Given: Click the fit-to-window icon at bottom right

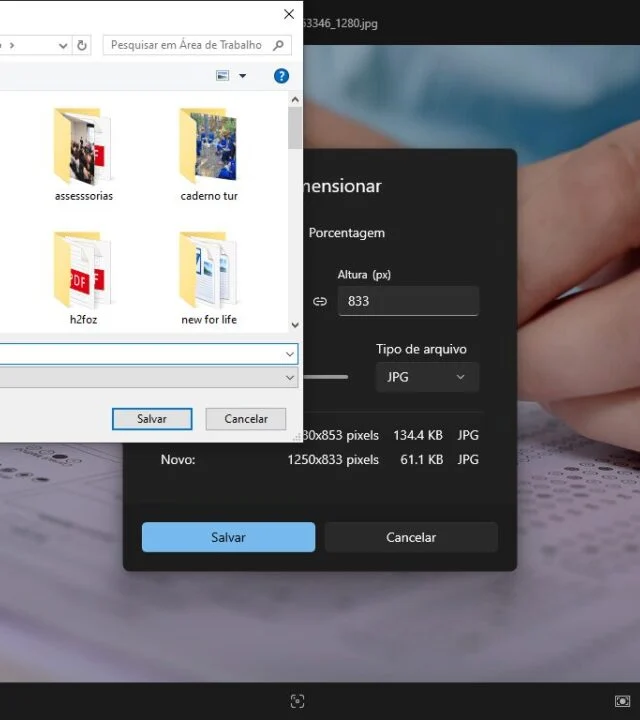Looking at the screenshot, I should [x=622, y=701].
